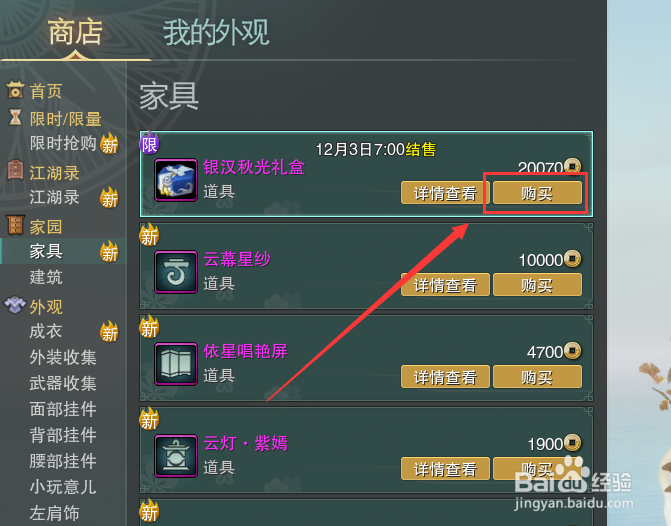Open the 建筑 category in sidebar
The image size is (671, 526).
point(46,277)
